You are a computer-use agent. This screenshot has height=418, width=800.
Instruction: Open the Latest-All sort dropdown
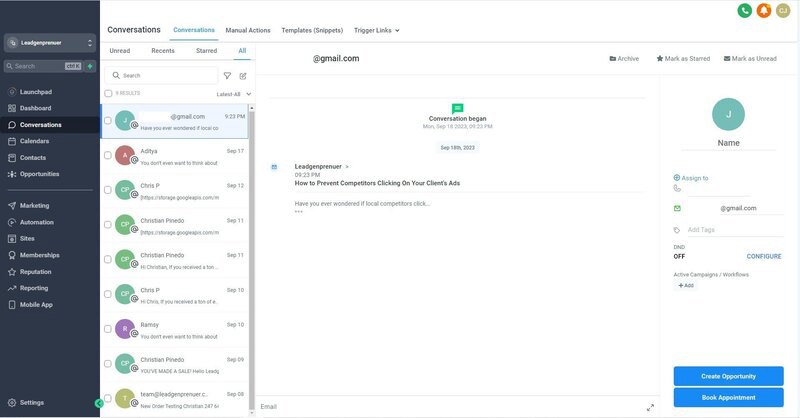point(233,94)
